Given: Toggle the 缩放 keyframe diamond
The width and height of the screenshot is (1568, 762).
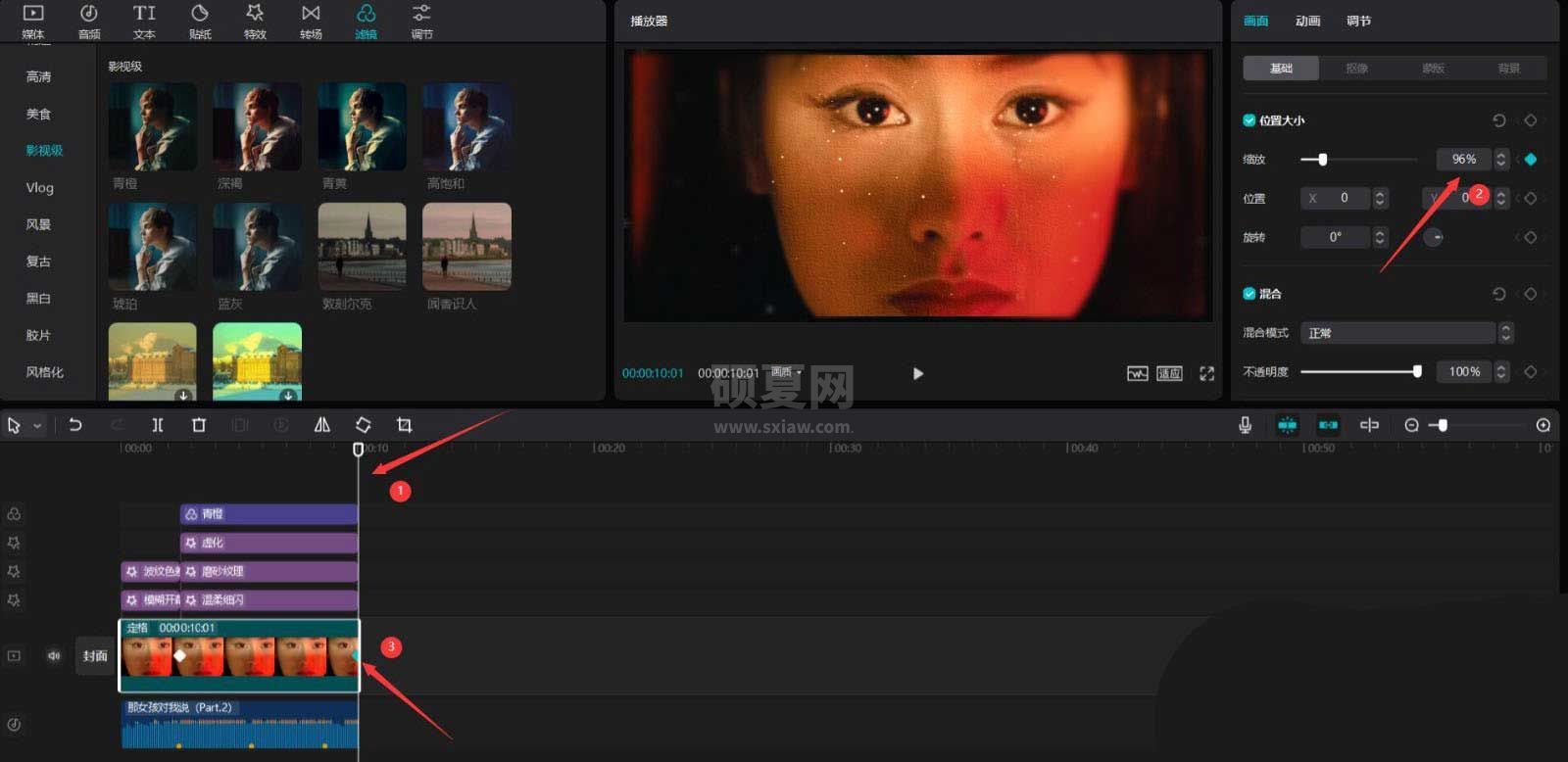Looking at the screenshot, I should (1531, 160).
